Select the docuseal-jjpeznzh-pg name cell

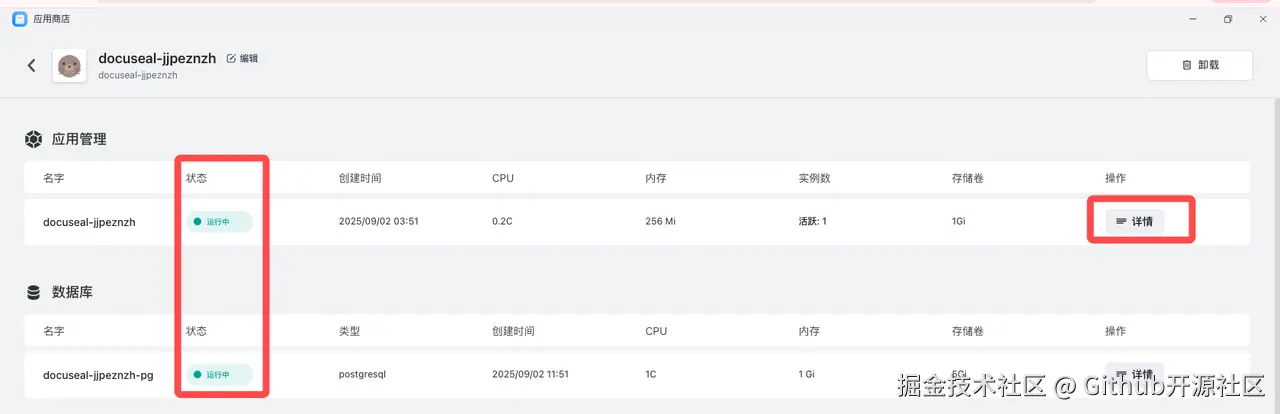pyautogui.click(x=98, y=375)
